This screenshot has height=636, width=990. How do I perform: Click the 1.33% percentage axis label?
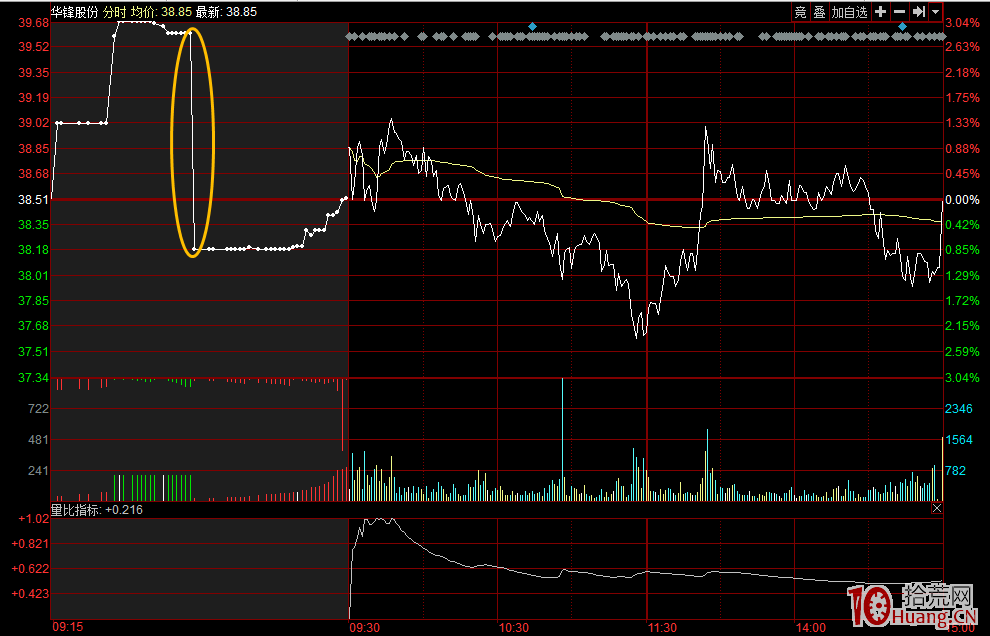(x=962, y=123)
